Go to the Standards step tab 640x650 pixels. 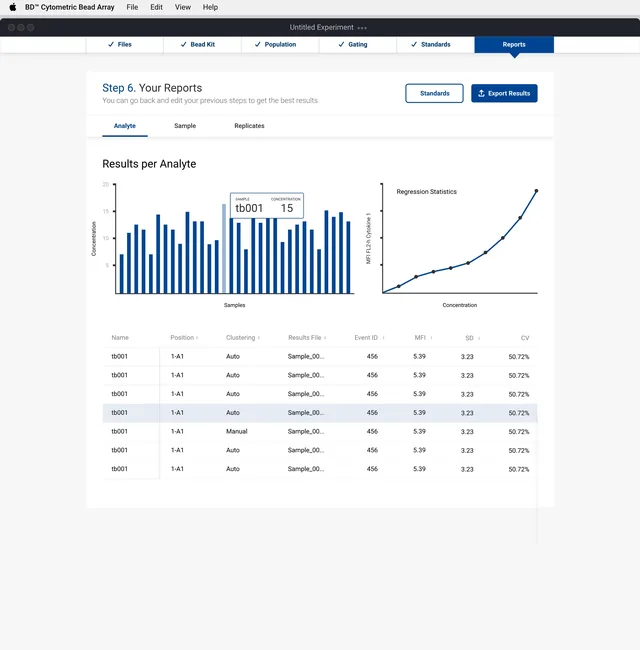coord(435,44)
